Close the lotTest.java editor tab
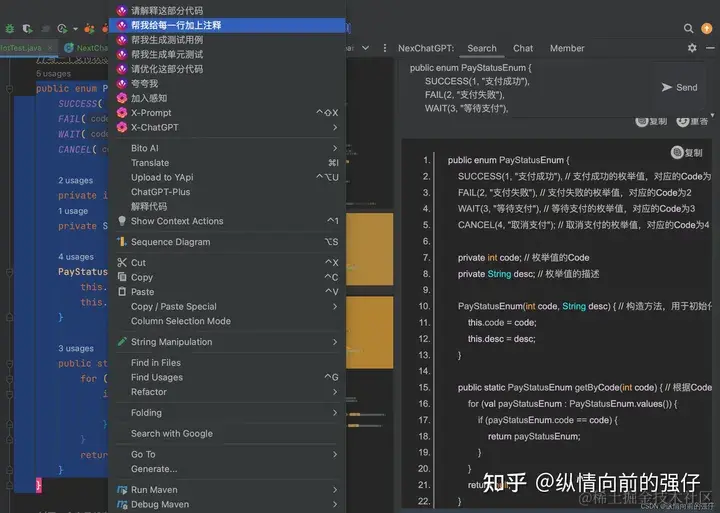Image resolution: width=720 pixels, height=513 pixels. coord(50,48)
